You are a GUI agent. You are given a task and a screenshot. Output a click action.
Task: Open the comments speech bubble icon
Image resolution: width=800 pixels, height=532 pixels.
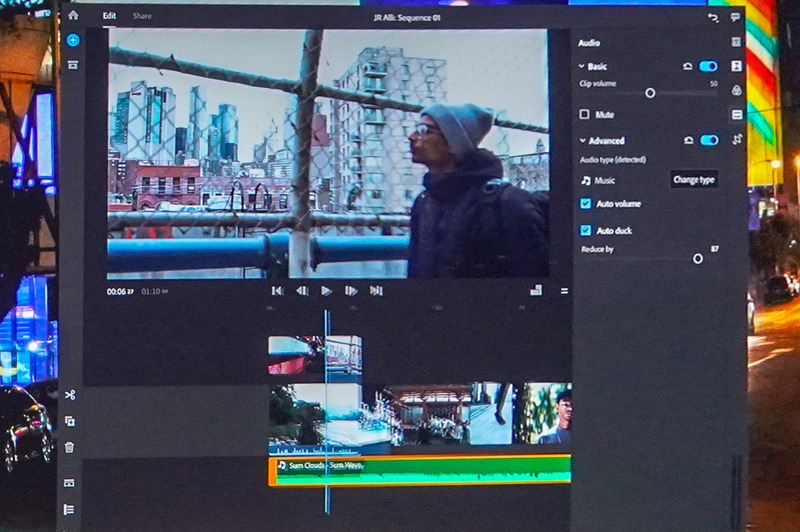[x=735, y=18]
